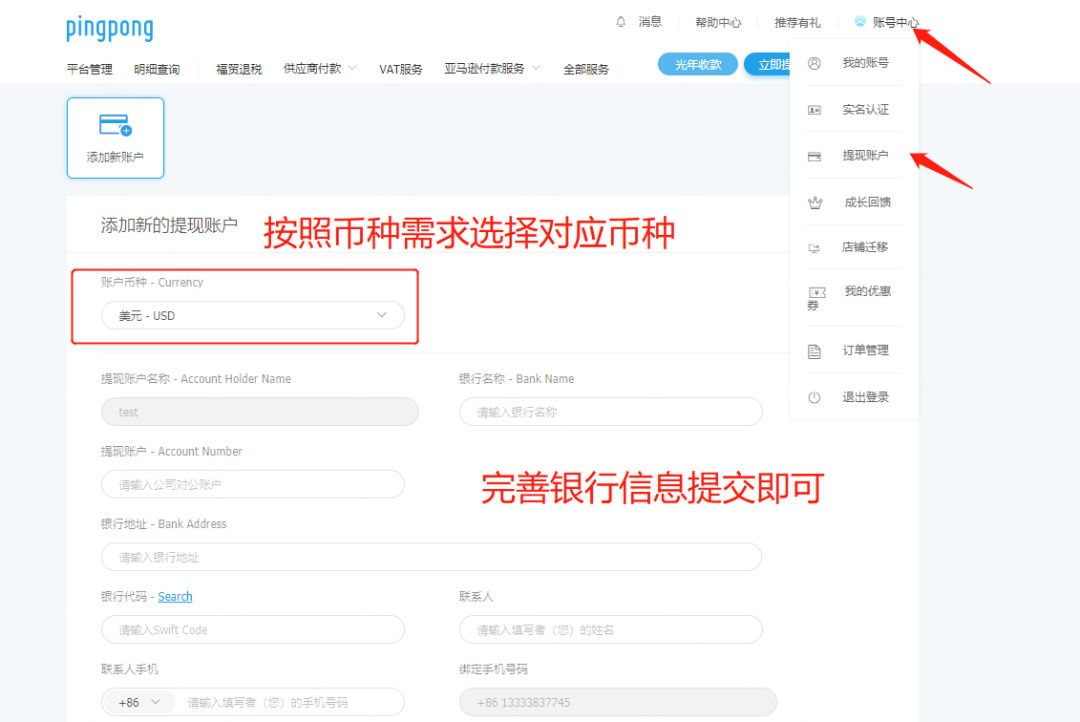
Task: Click the 我的账号 person icon
Action: click(x=816, y=61)
